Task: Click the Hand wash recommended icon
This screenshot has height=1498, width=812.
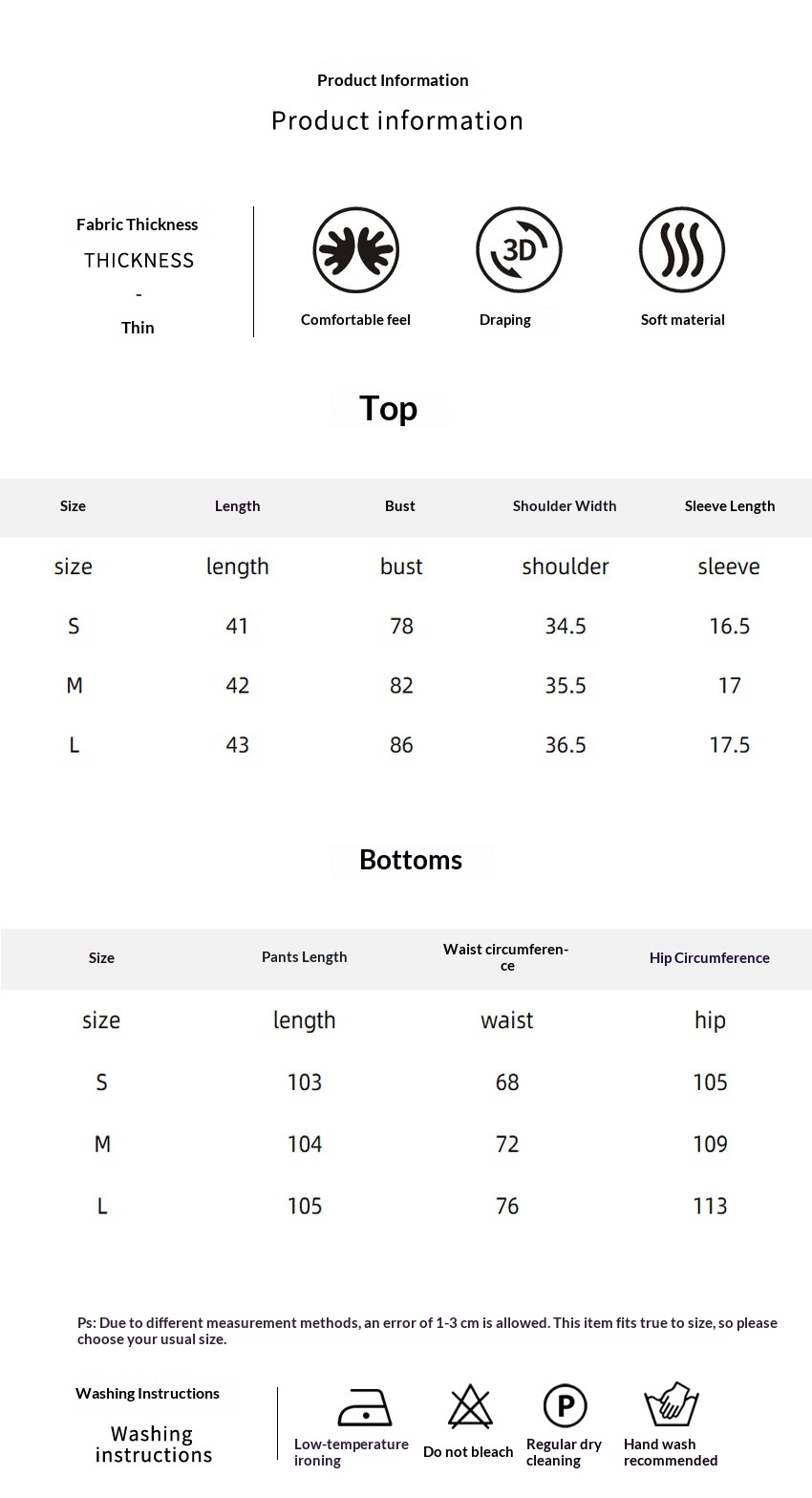Action: (672, 1404)
